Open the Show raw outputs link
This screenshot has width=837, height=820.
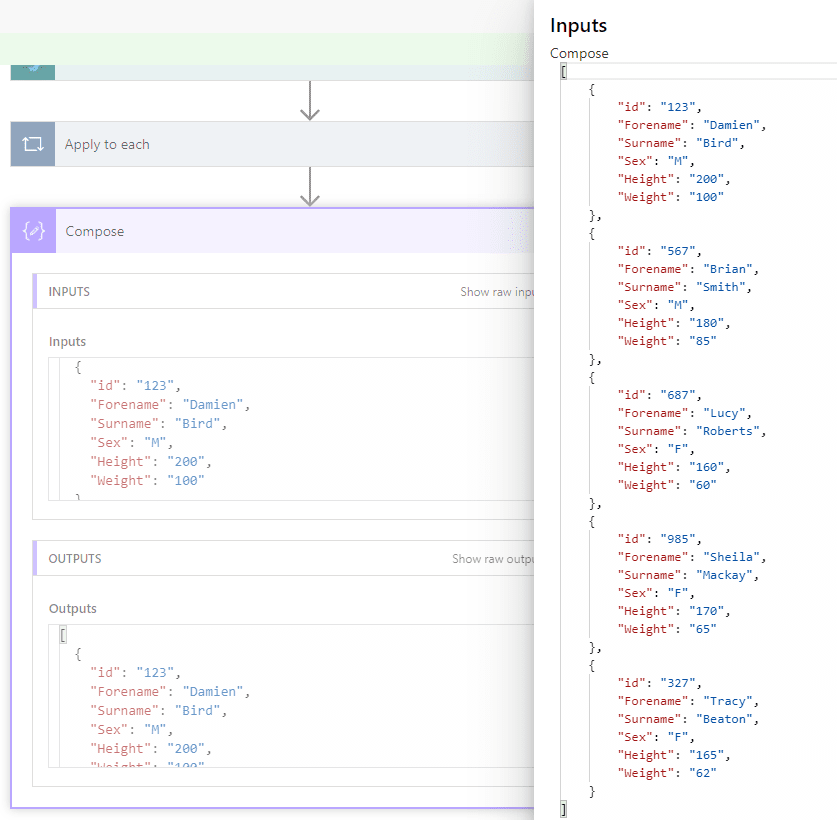[492, 559]
